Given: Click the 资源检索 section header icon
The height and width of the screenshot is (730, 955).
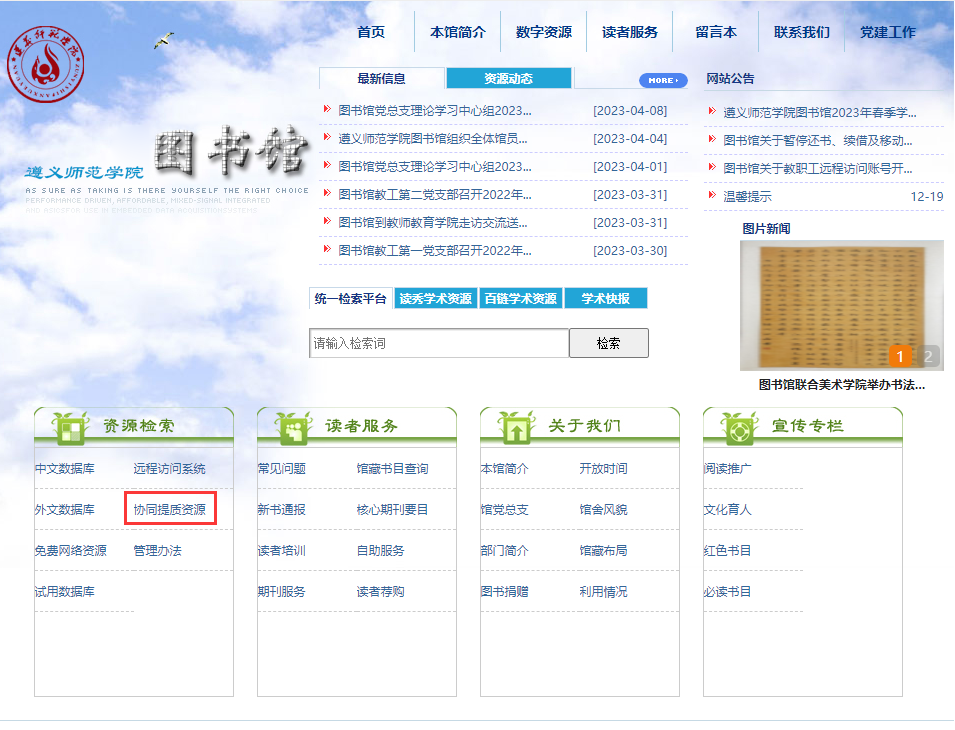Looking at the screenshot, I should tap(69, 426).
